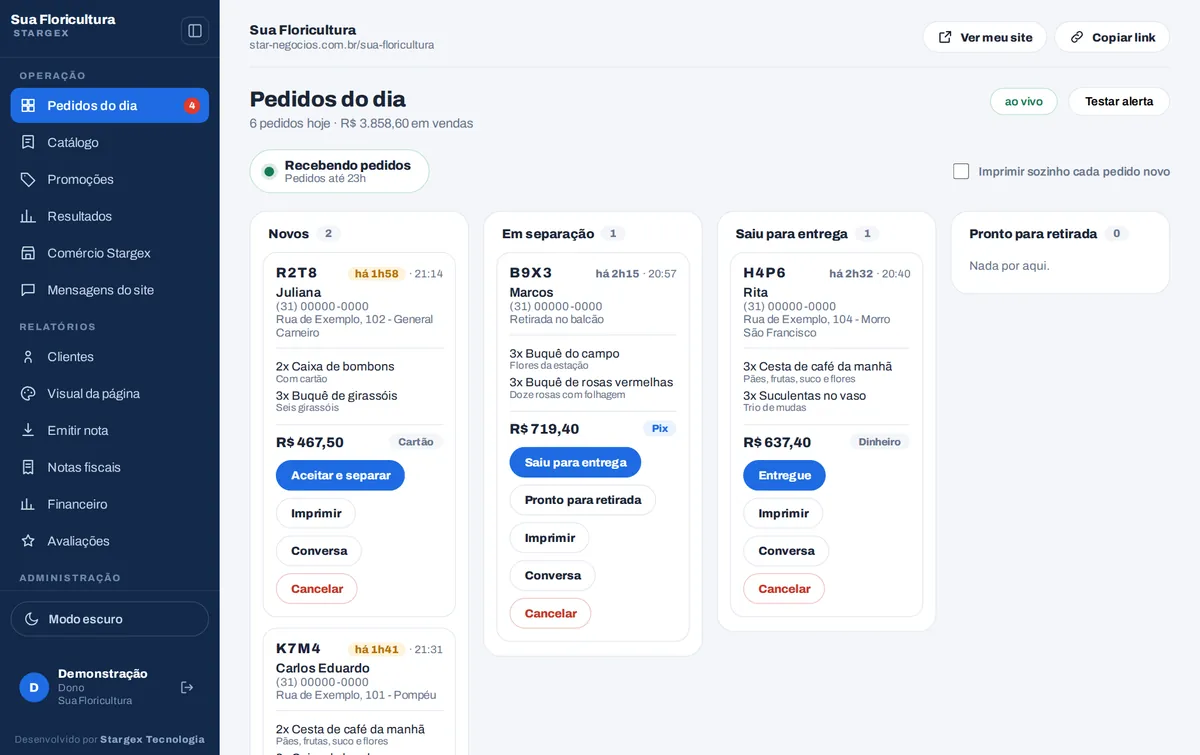This screenshot has height=755, width=1200.
Task: Click the logout icon beside Demonstração
Action: click(x=187, y=687)
